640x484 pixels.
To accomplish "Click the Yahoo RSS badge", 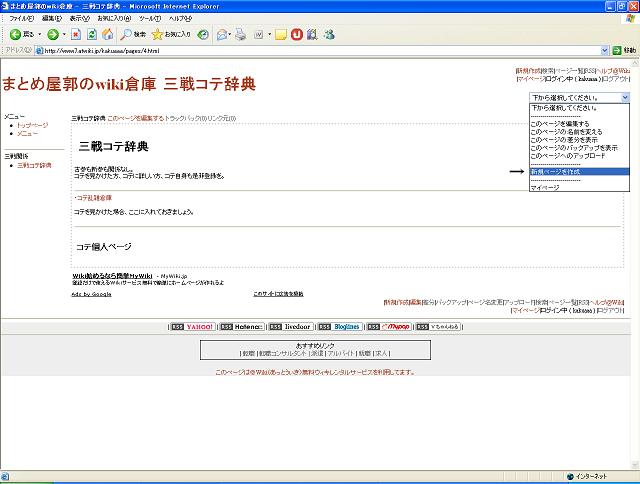I will point(193,326).
